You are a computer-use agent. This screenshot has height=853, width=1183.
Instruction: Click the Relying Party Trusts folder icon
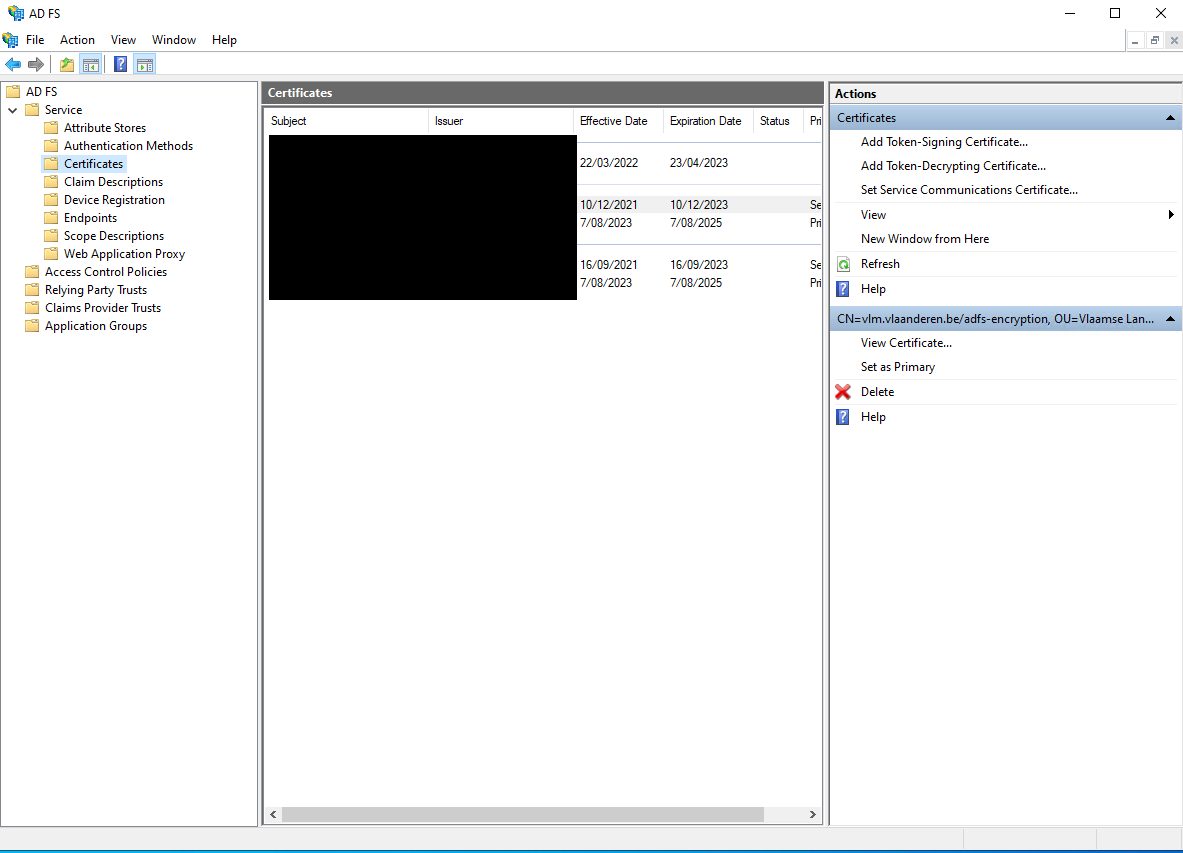[32, 290]
